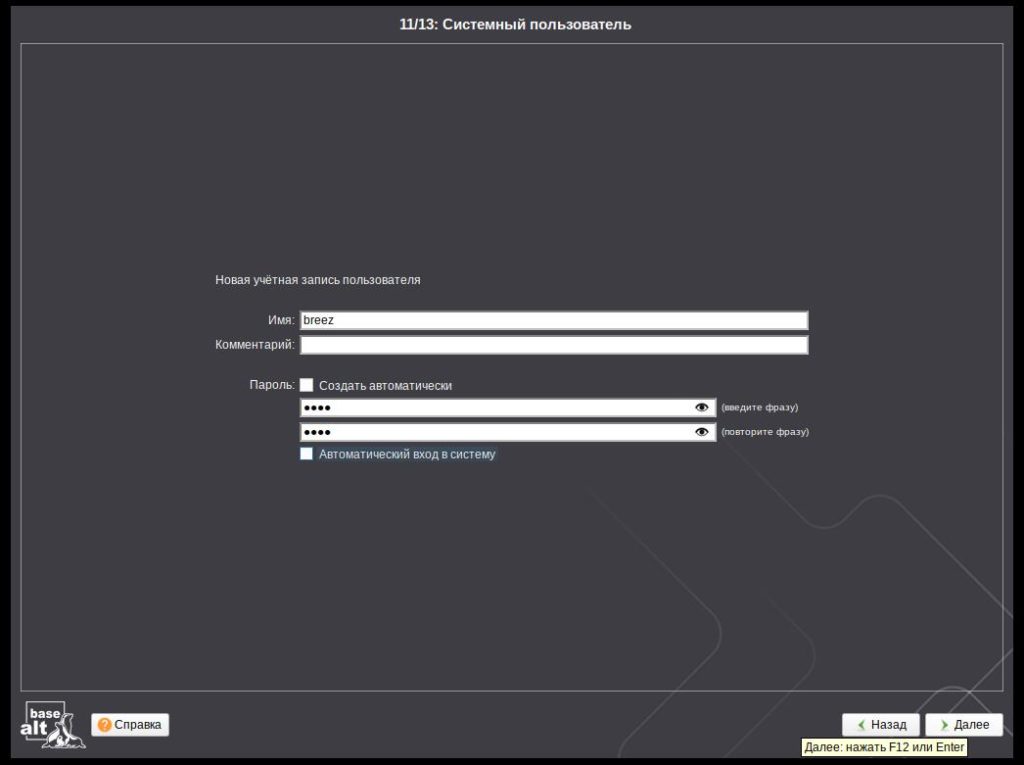This screenshot has height=765, width=1024.
Task: Click the question-mark icon on the Справка button
Action: coord(104,725)
